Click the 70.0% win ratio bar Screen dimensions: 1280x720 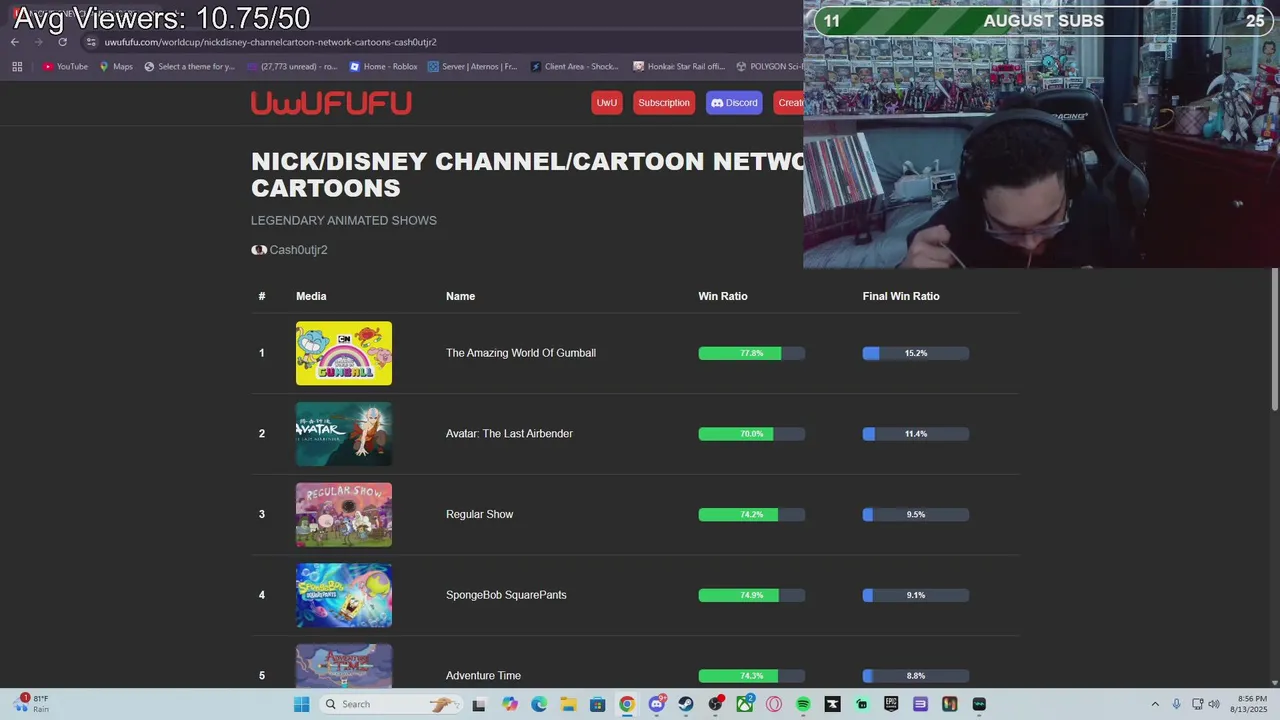(x=752, y=434)
